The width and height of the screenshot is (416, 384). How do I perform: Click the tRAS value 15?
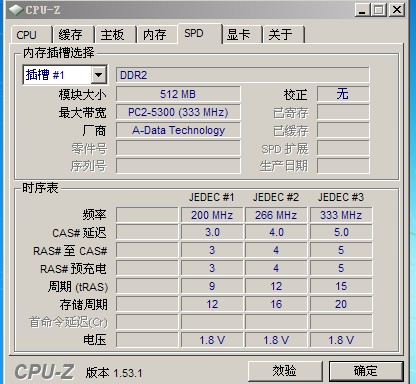[x=341, y=286]
